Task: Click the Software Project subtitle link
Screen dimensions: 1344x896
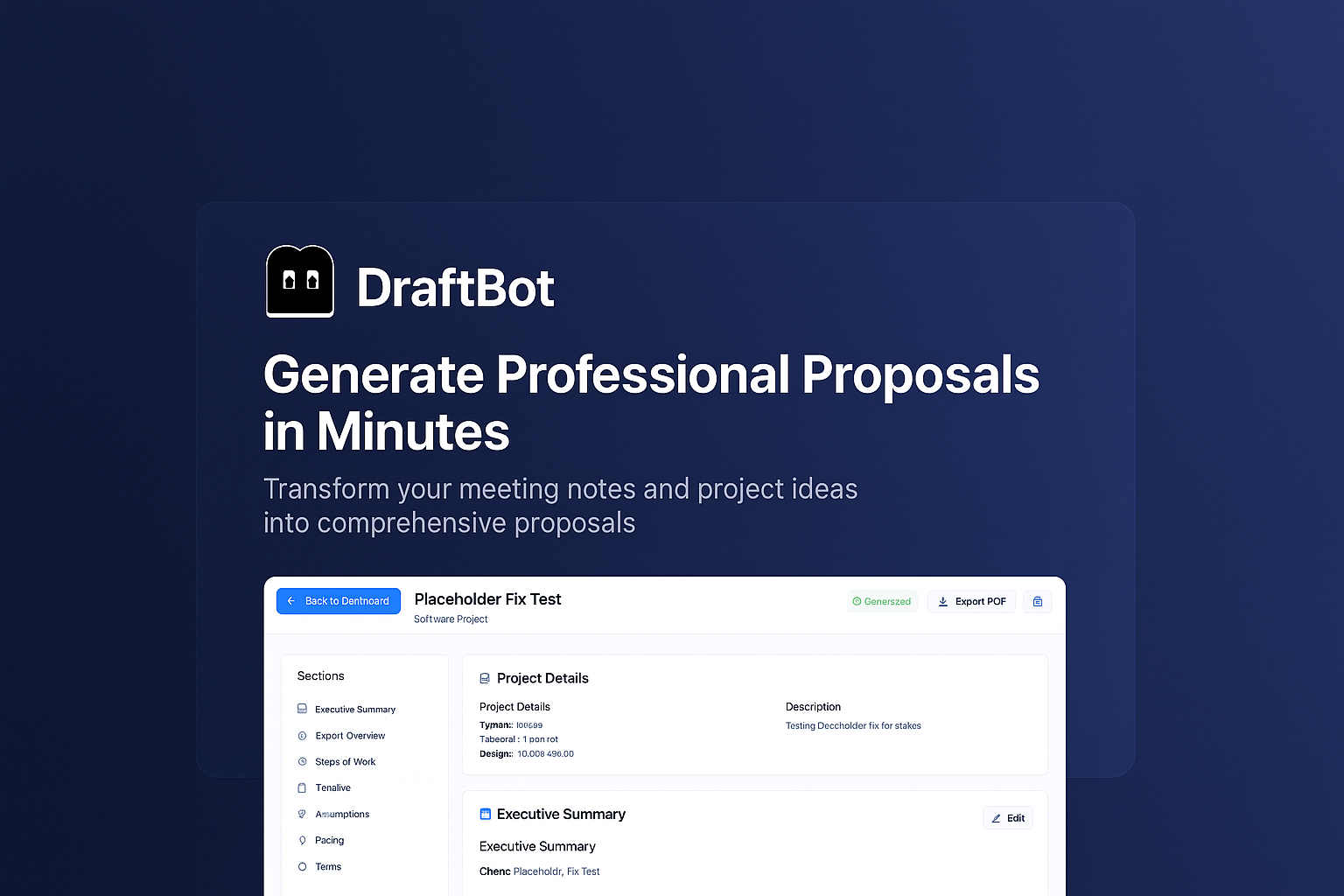Action: click(451, 619)
